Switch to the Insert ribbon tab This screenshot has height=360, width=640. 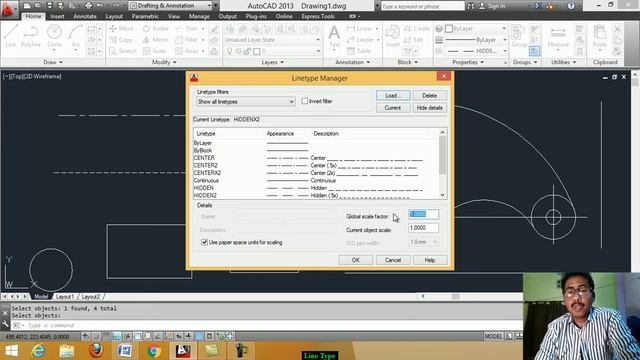[57, 16]
